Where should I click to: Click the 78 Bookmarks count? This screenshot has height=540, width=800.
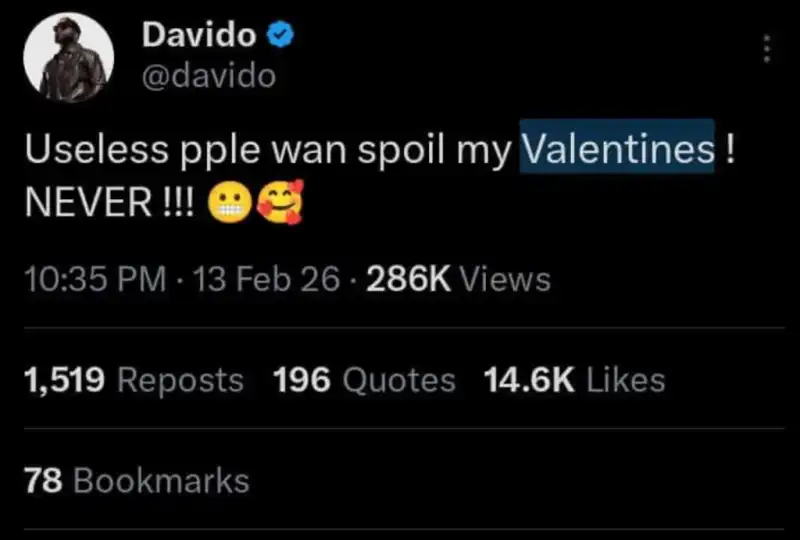(x=136, y=481)
